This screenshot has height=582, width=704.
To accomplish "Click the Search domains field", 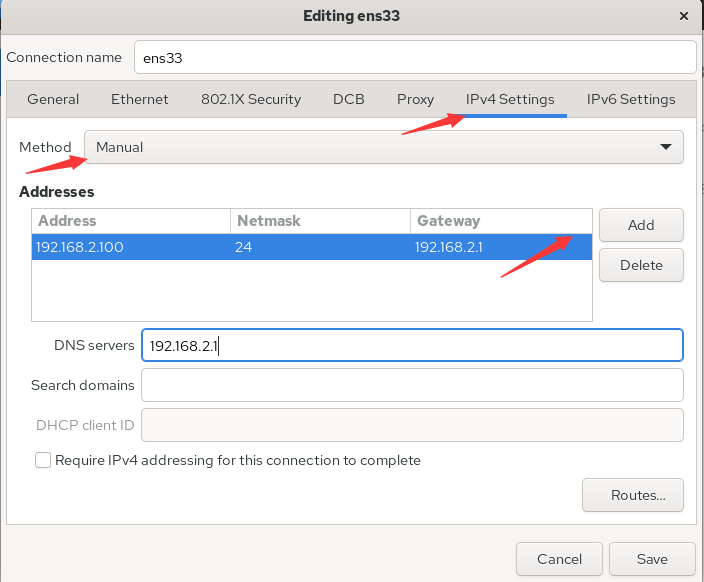I will pos(412,385).
